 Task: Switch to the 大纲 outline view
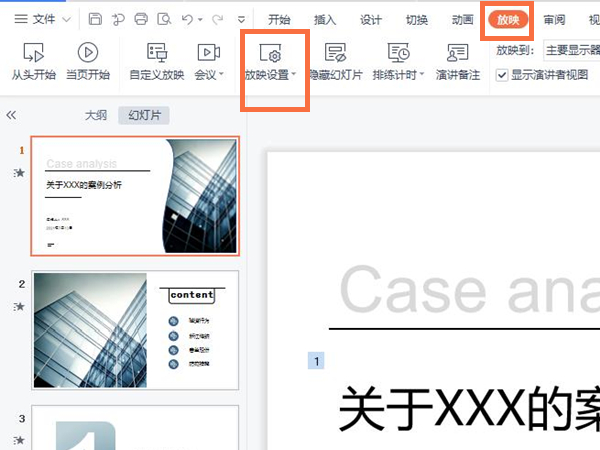tap(96, 115)
